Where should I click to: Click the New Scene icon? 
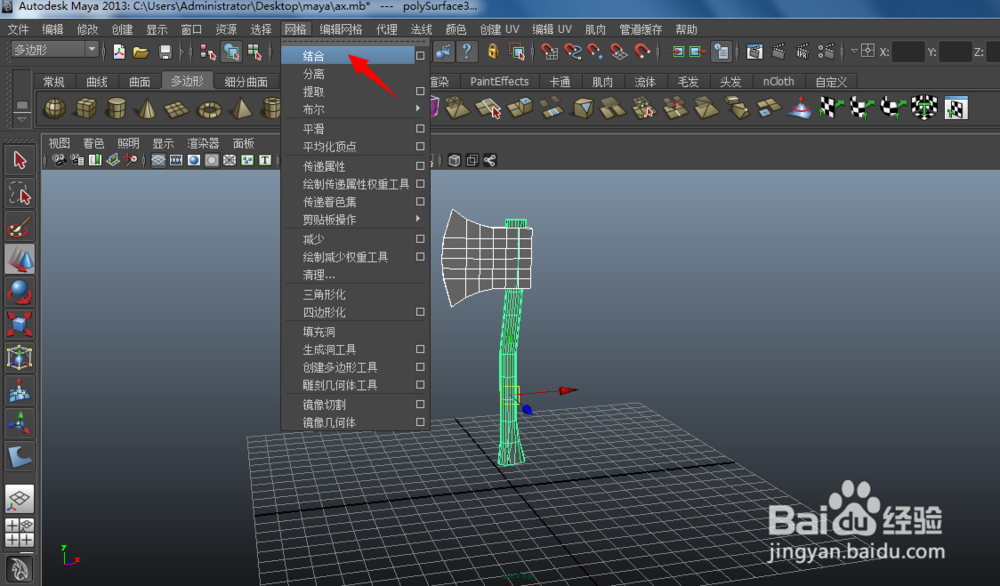[119, 52]
